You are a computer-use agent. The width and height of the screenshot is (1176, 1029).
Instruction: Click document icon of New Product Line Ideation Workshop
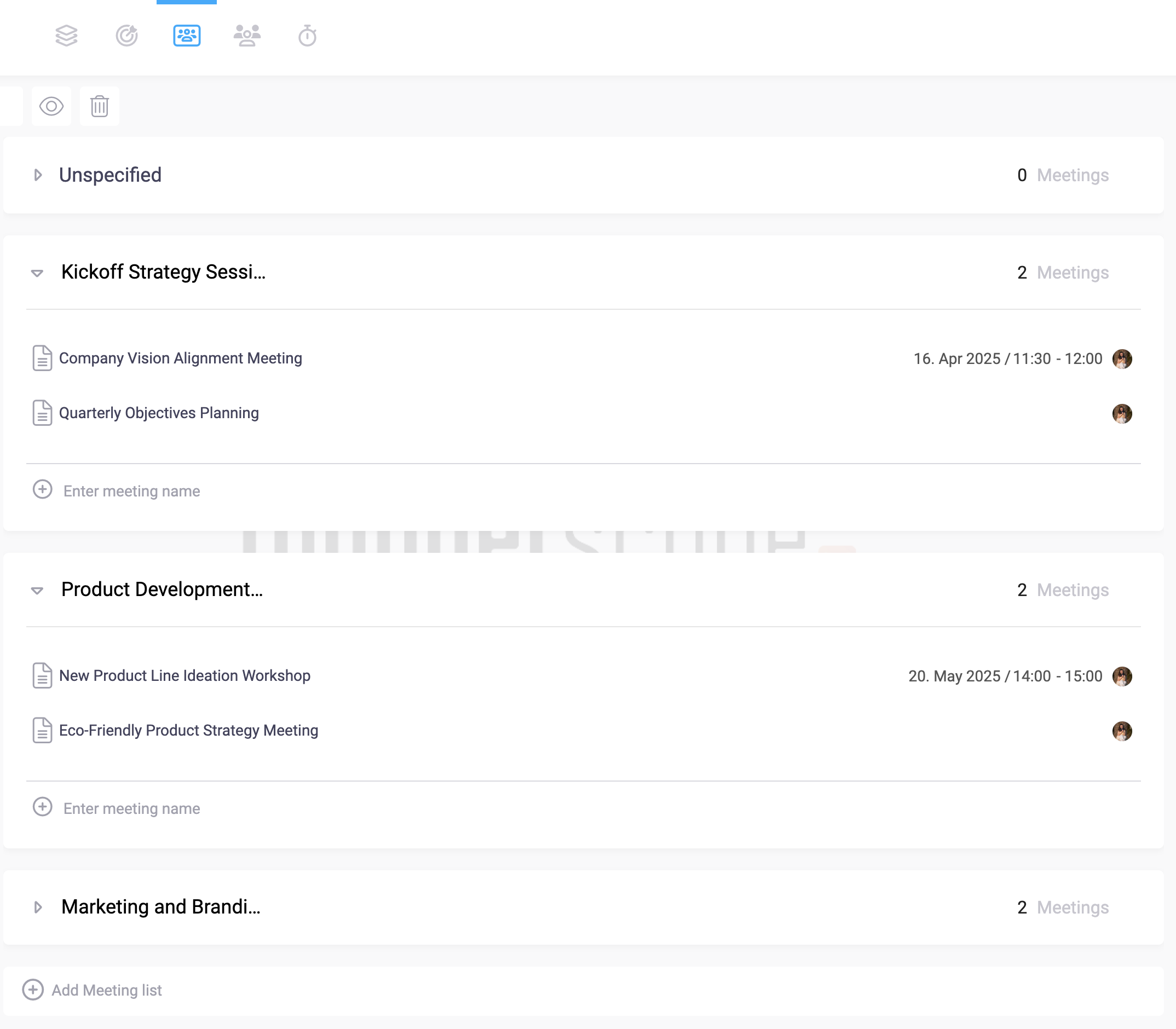(x=42, y=676)
